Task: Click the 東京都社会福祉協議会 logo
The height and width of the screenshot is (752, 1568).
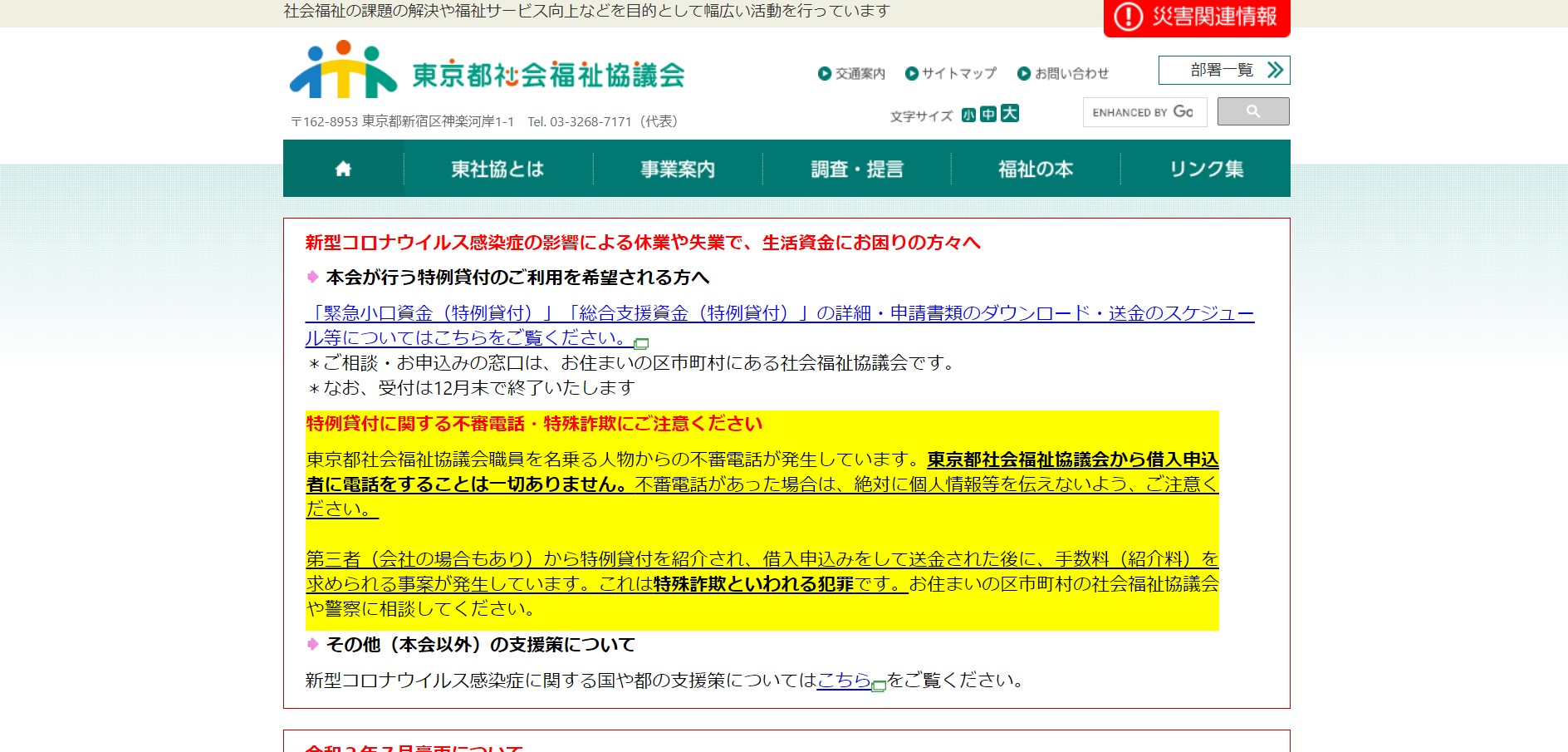Action: click(487, 70)
